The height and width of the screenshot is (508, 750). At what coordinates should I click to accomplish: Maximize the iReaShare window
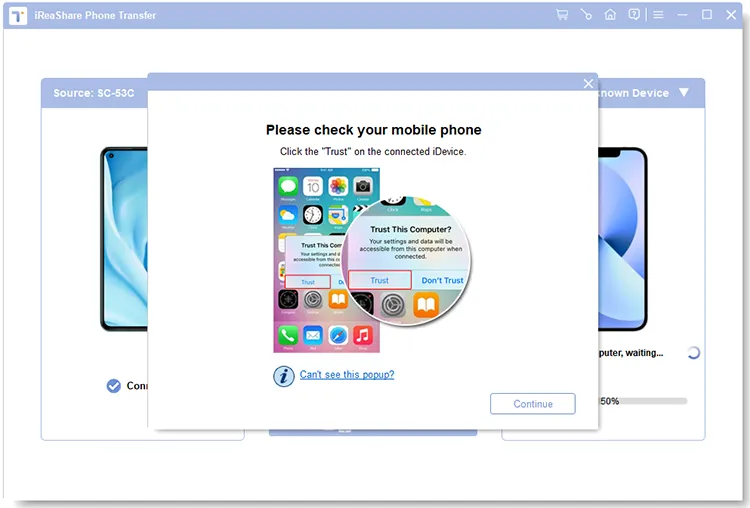(706, 15)
